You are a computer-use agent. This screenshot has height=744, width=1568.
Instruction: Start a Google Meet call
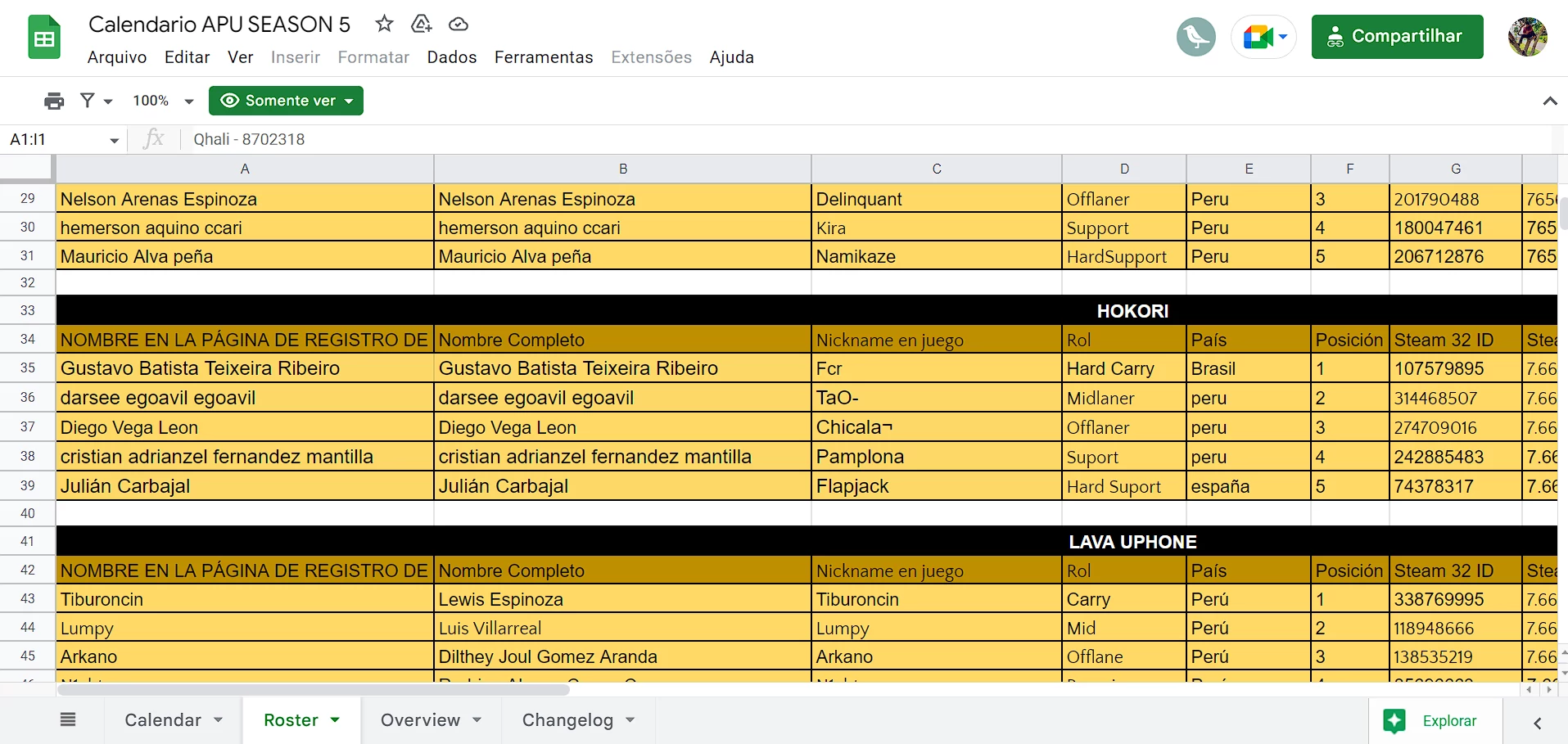point(1263,37)
